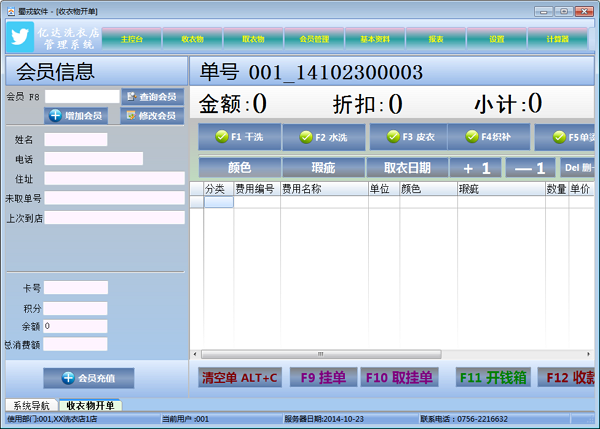600x429 pixels.
Task: Click F10 取挂单 button
Action: 399,378
